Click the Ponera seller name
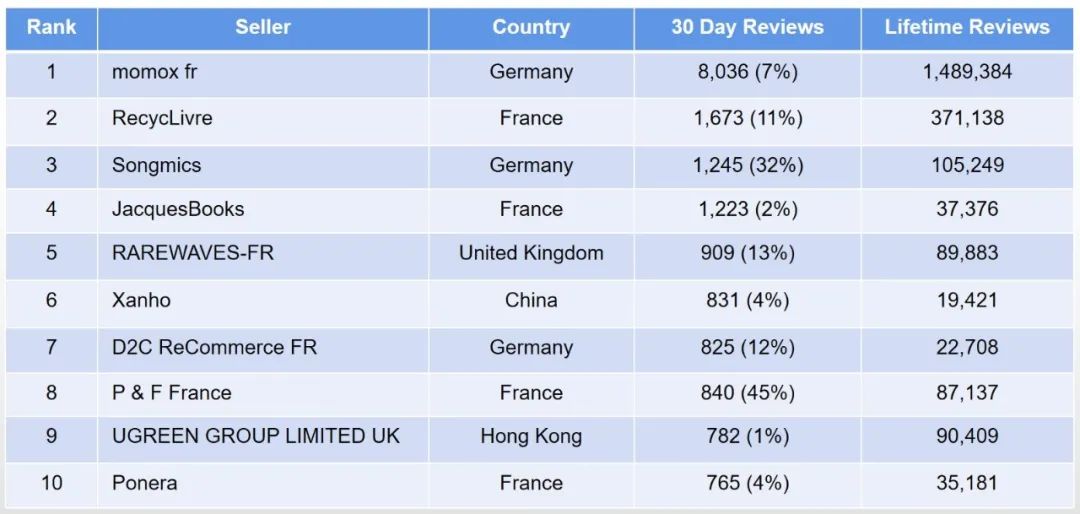The image size is (1080, 514). tap(145, 483)
